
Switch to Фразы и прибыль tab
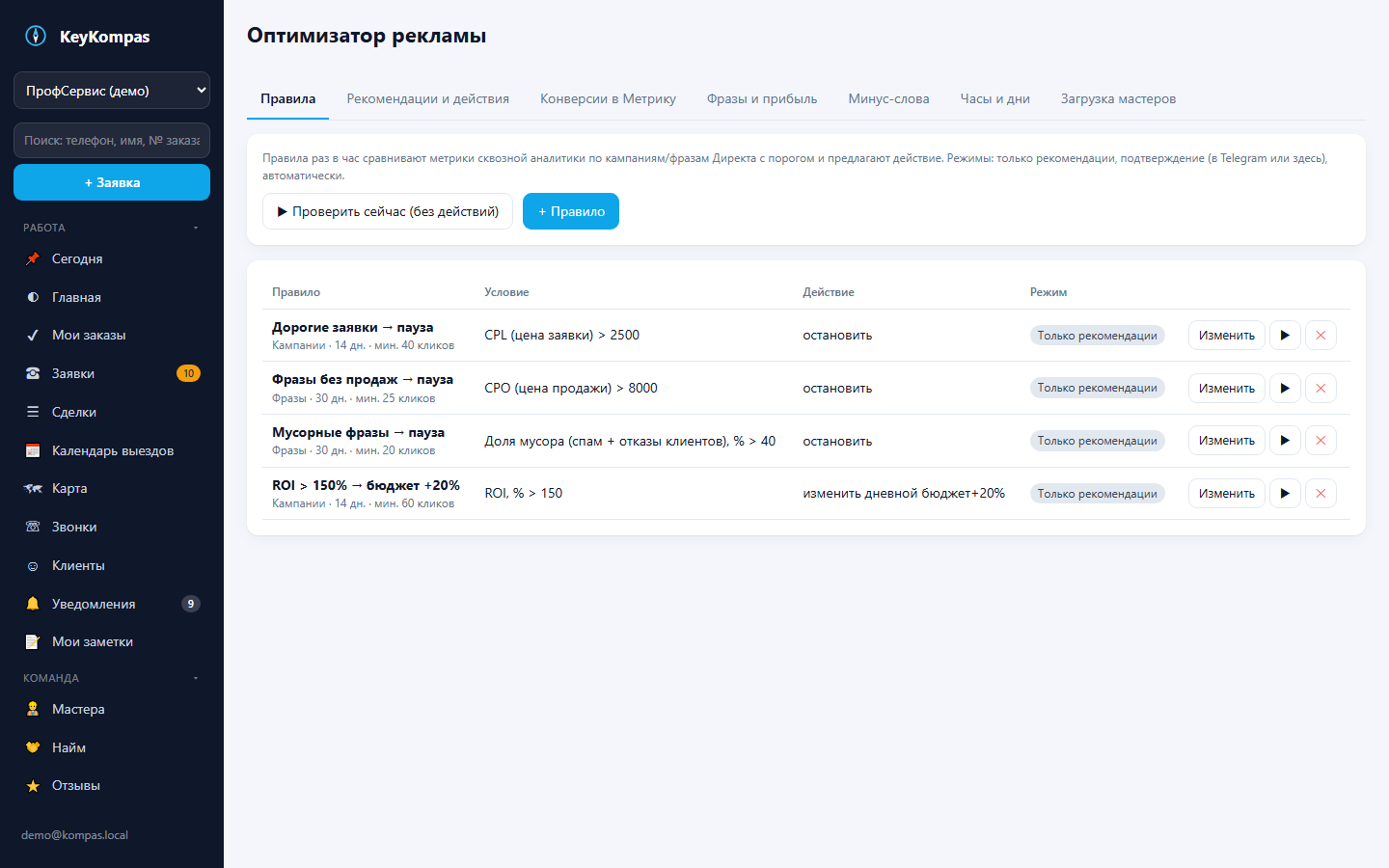pos(762,98)
